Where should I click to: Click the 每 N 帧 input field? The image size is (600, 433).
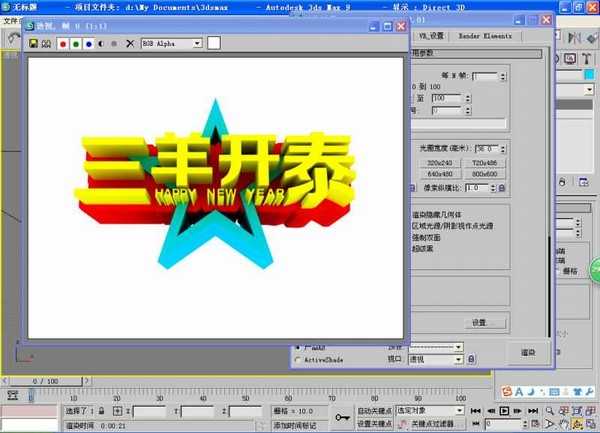(x=485, y=76)
